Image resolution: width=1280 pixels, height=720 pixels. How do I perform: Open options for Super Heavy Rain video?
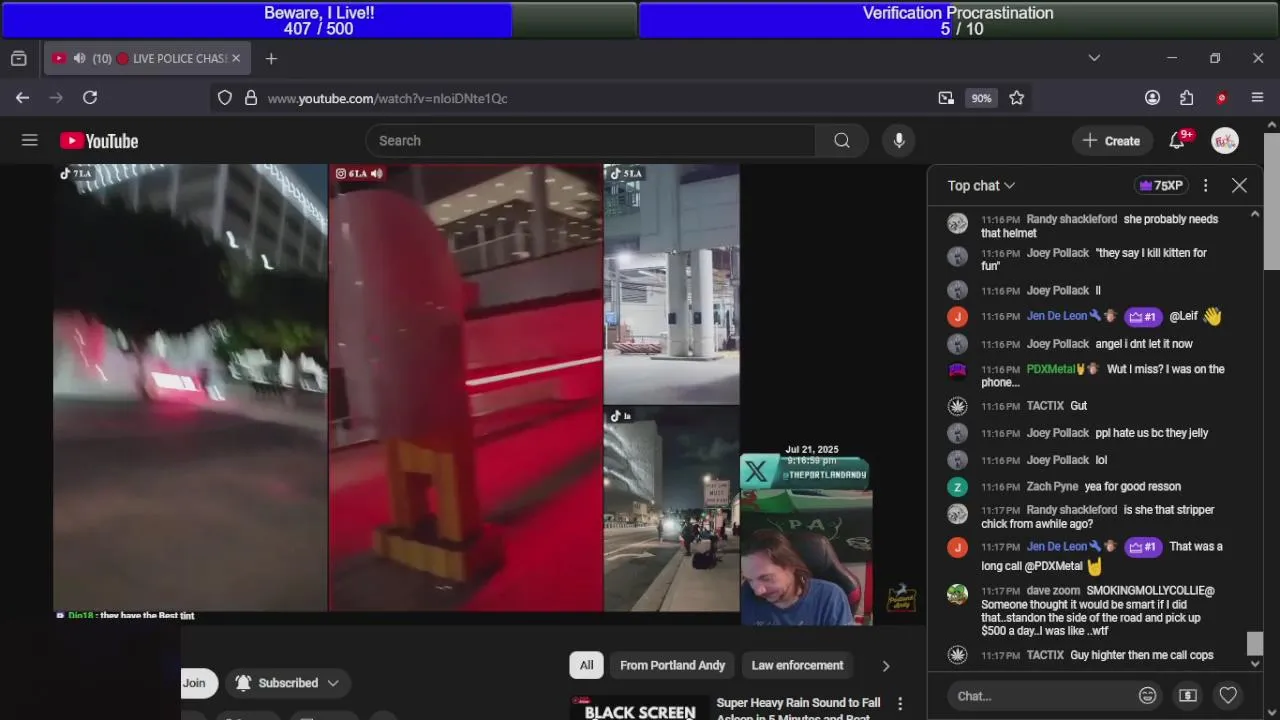900,704
